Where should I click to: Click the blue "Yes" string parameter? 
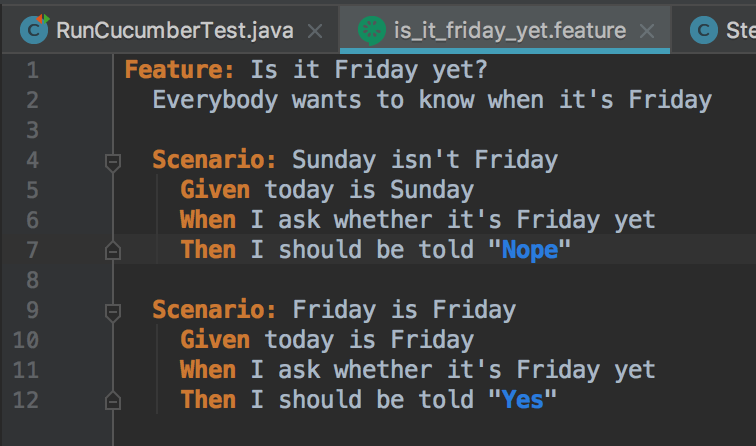tap(522, 400)
